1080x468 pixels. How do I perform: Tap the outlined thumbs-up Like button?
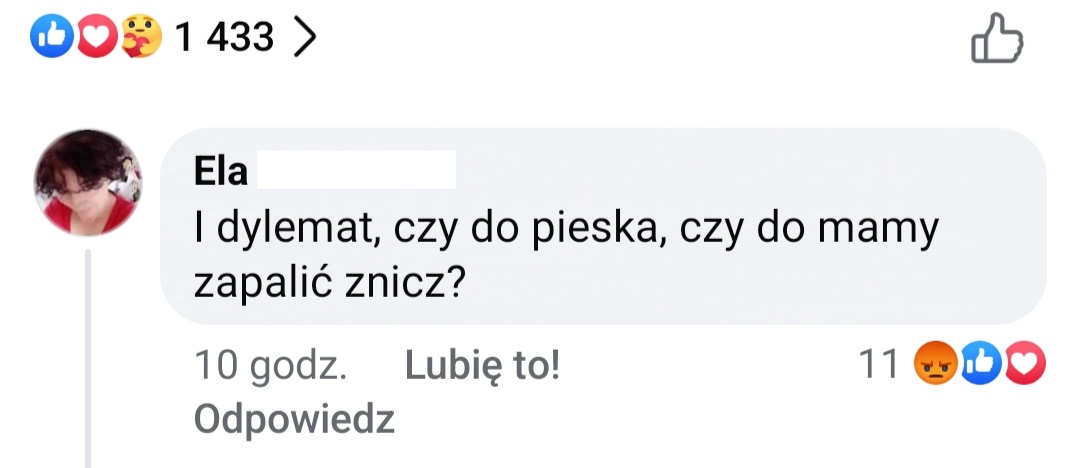coord(998,39)
